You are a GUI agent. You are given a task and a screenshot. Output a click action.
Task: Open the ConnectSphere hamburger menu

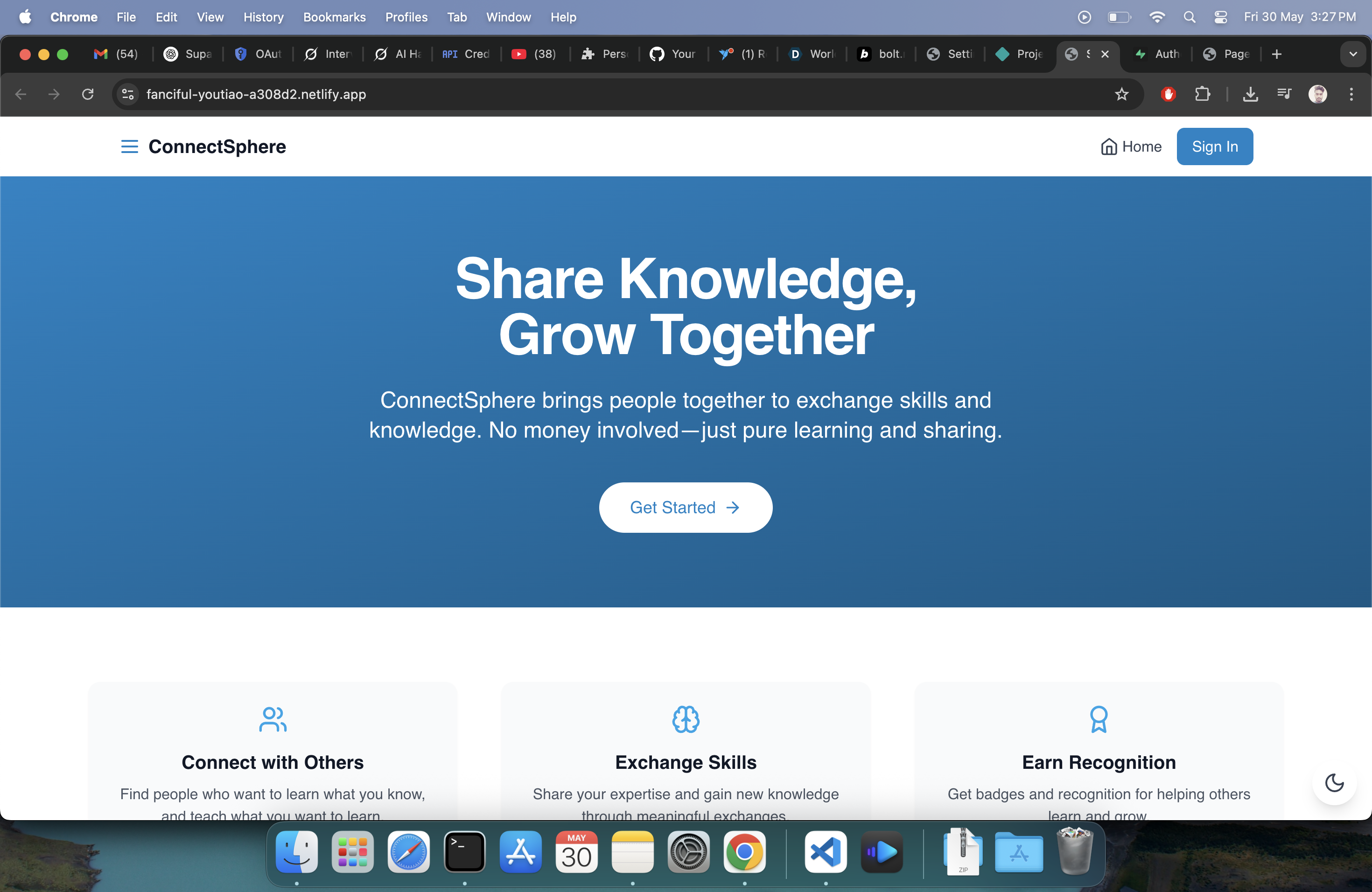pos(129,146)
